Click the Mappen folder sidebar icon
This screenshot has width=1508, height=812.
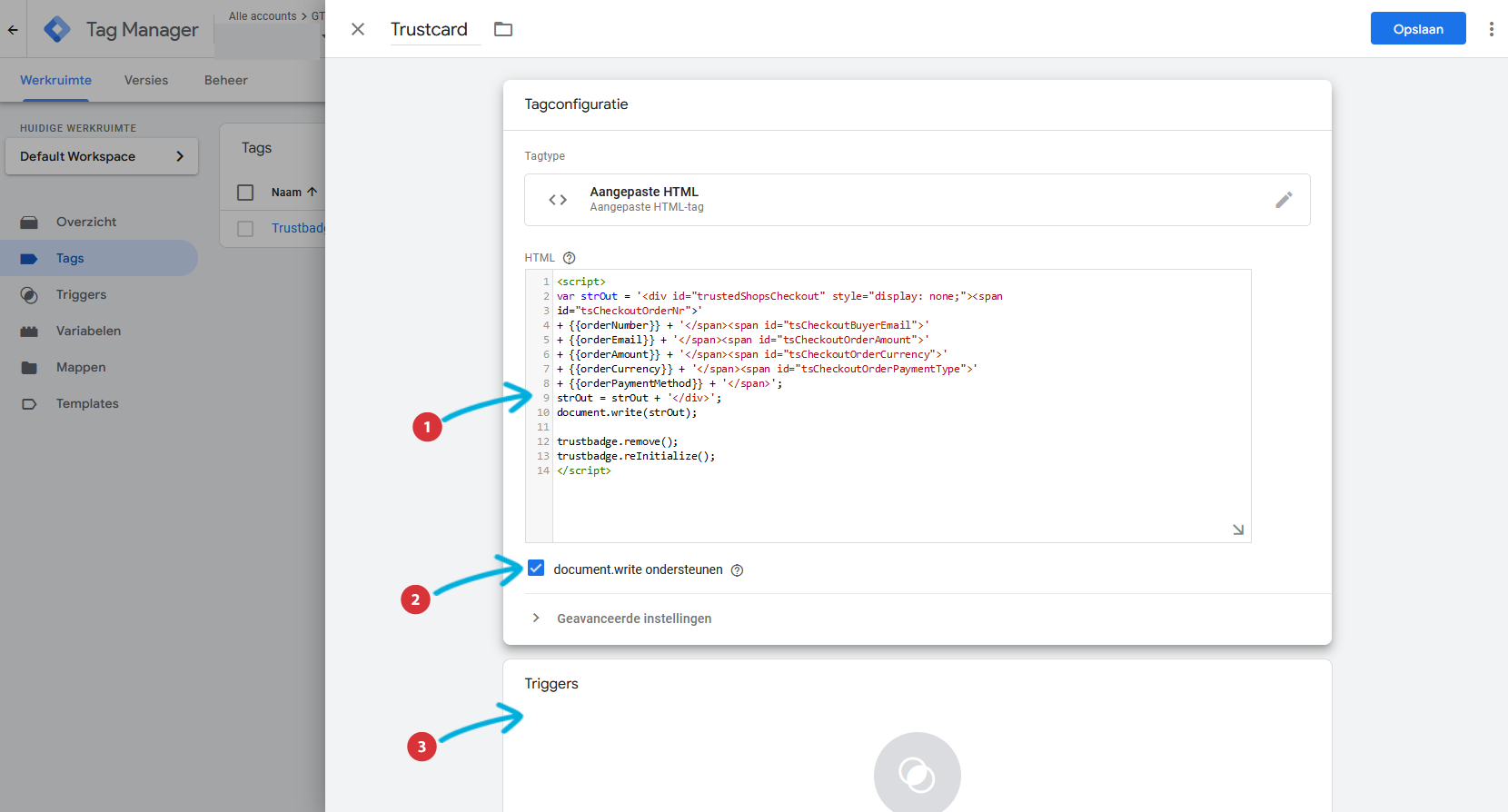29,368
